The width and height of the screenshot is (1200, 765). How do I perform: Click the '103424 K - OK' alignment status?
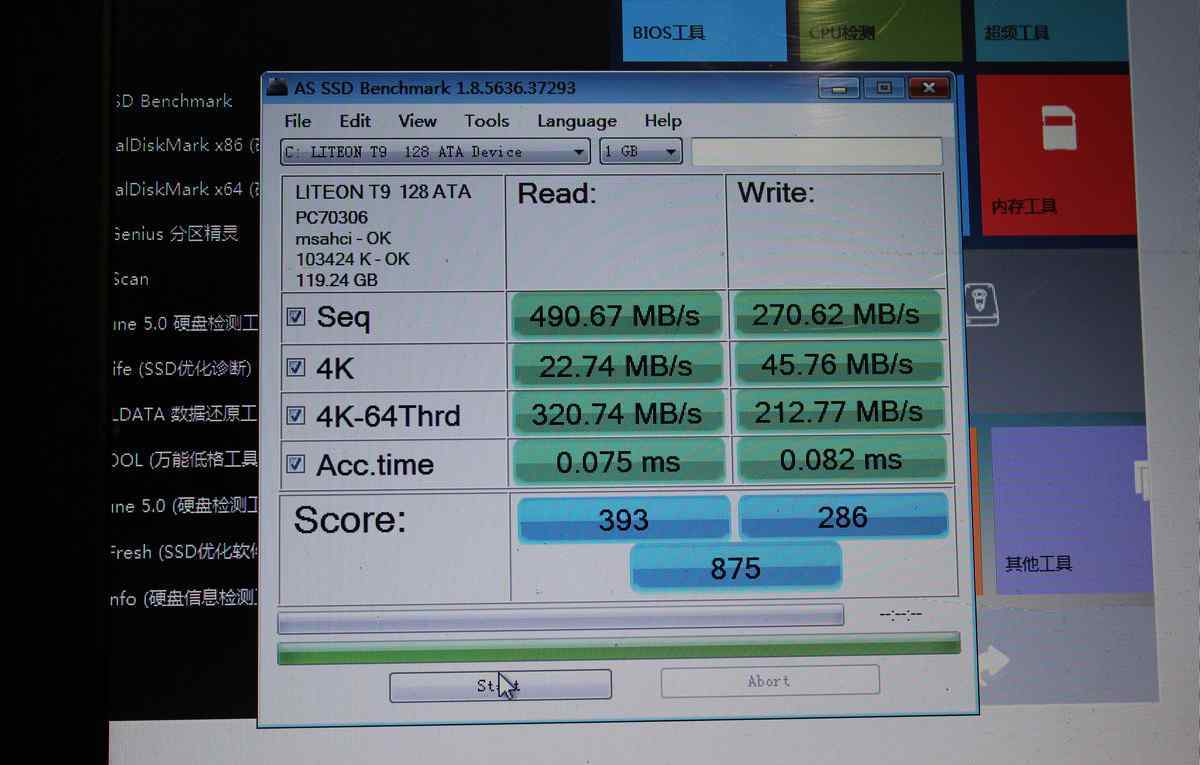pyautogui.click(x=353, y=259)
